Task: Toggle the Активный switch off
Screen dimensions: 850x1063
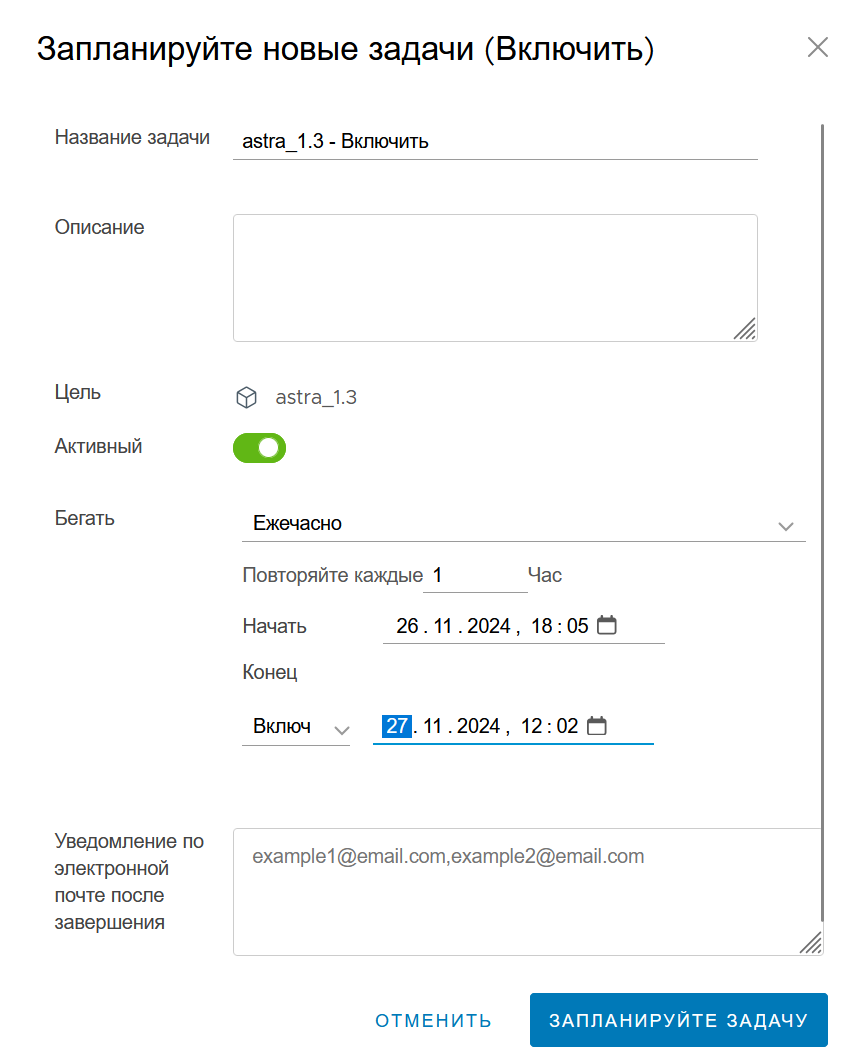Action: [x=260, y=448]
